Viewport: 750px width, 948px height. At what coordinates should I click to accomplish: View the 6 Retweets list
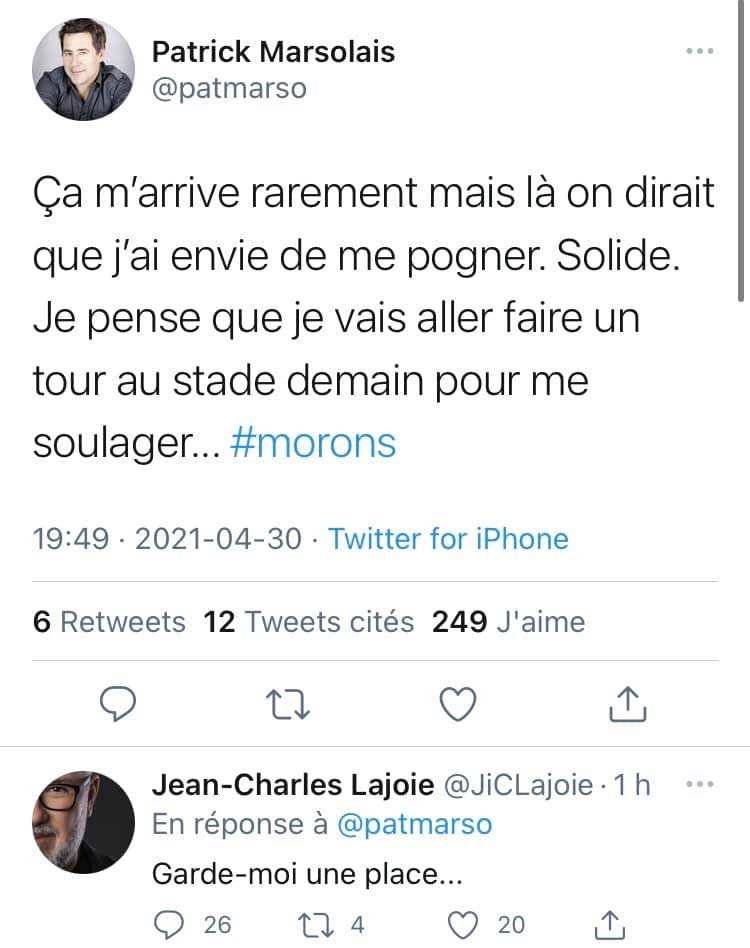(109, 622)
